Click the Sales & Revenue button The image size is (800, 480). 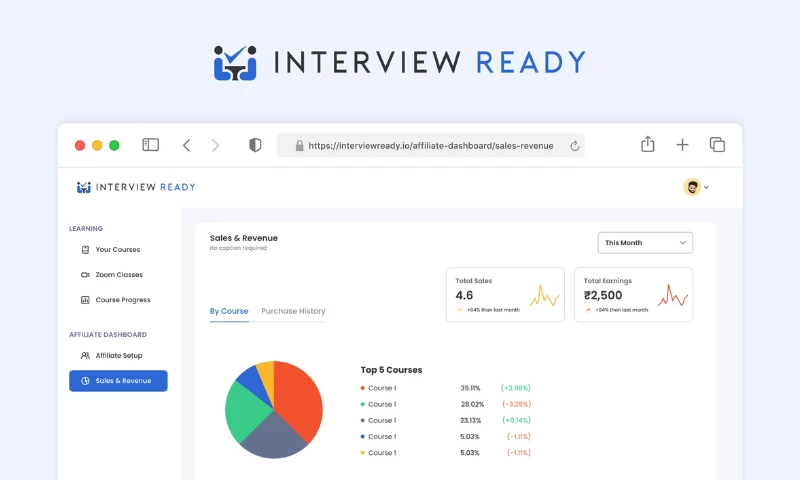(x=118, y=381)
